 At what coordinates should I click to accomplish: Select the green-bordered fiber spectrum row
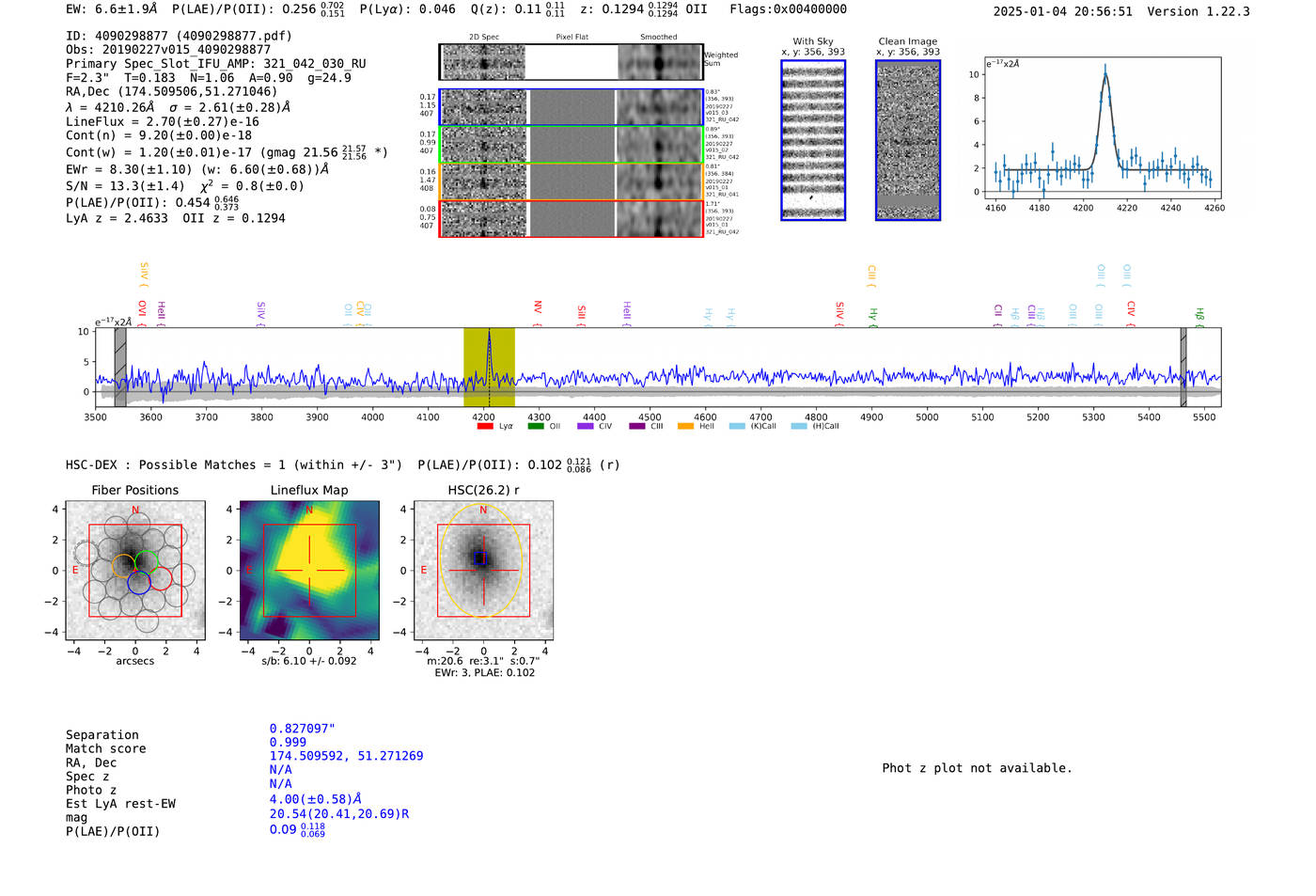[572, 145]
